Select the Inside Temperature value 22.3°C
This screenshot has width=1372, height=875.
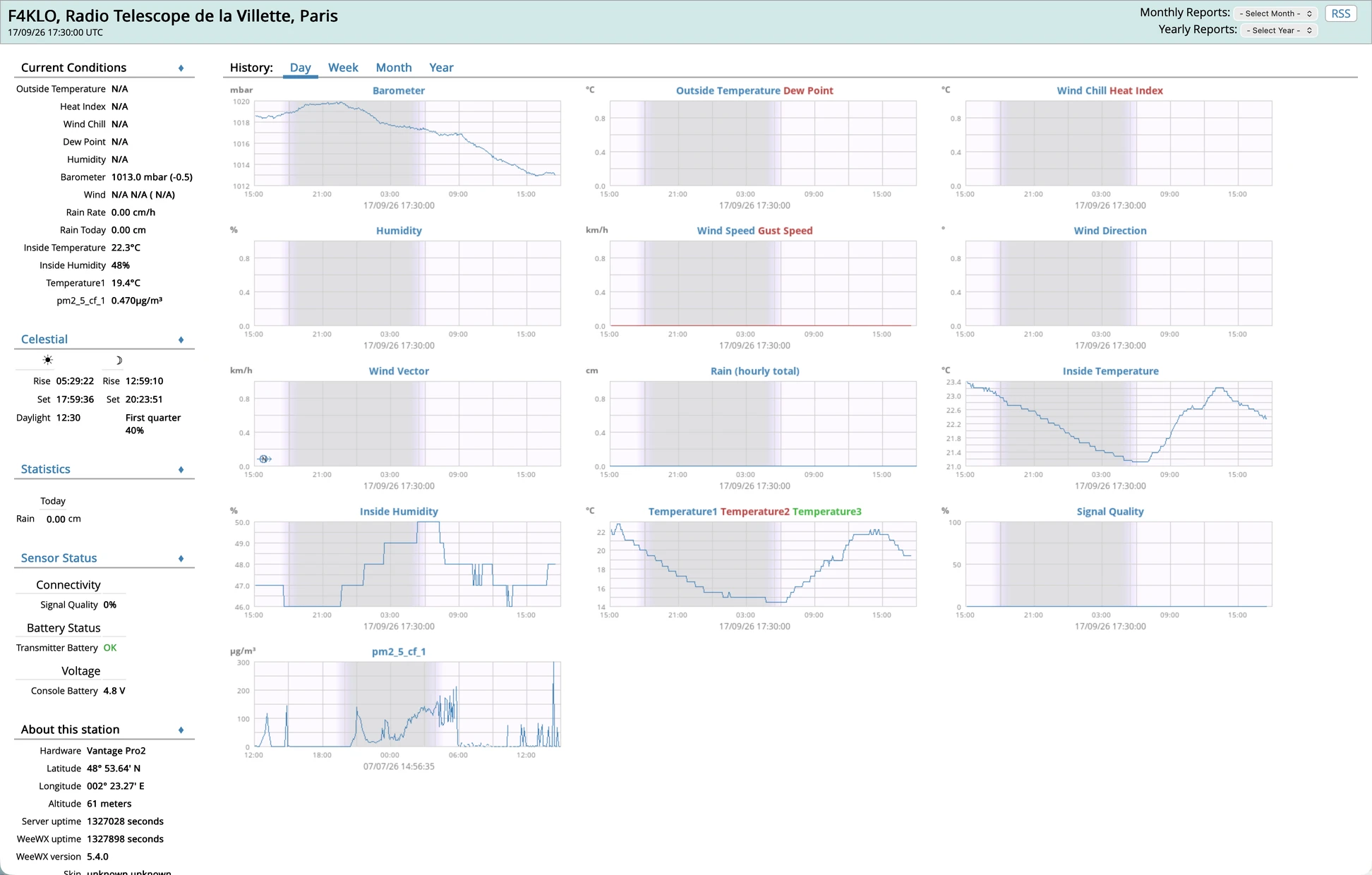pyautogui.click(x=126, y=248)
